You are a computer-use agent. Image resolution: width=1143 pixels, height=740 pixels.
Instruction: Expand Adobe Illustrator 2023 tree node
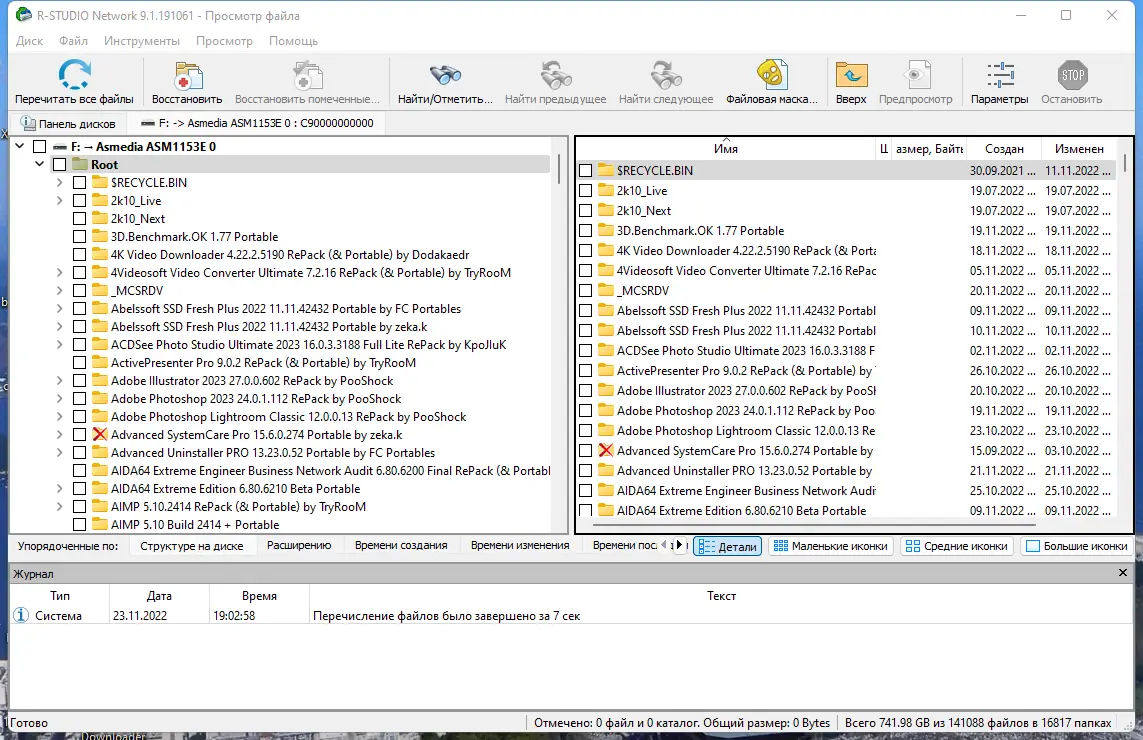tap(60, 381)
